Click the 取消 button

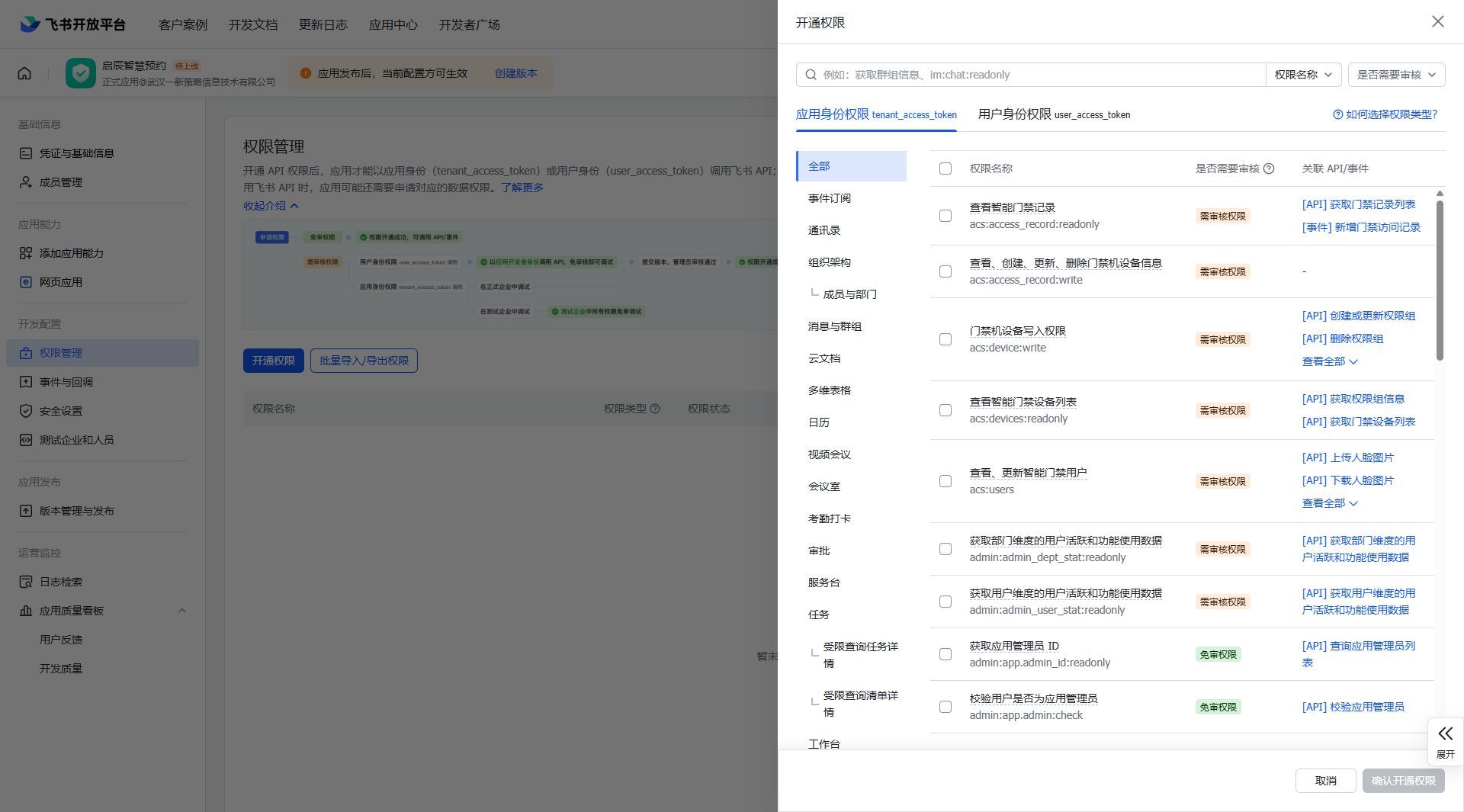point(1325,781)
